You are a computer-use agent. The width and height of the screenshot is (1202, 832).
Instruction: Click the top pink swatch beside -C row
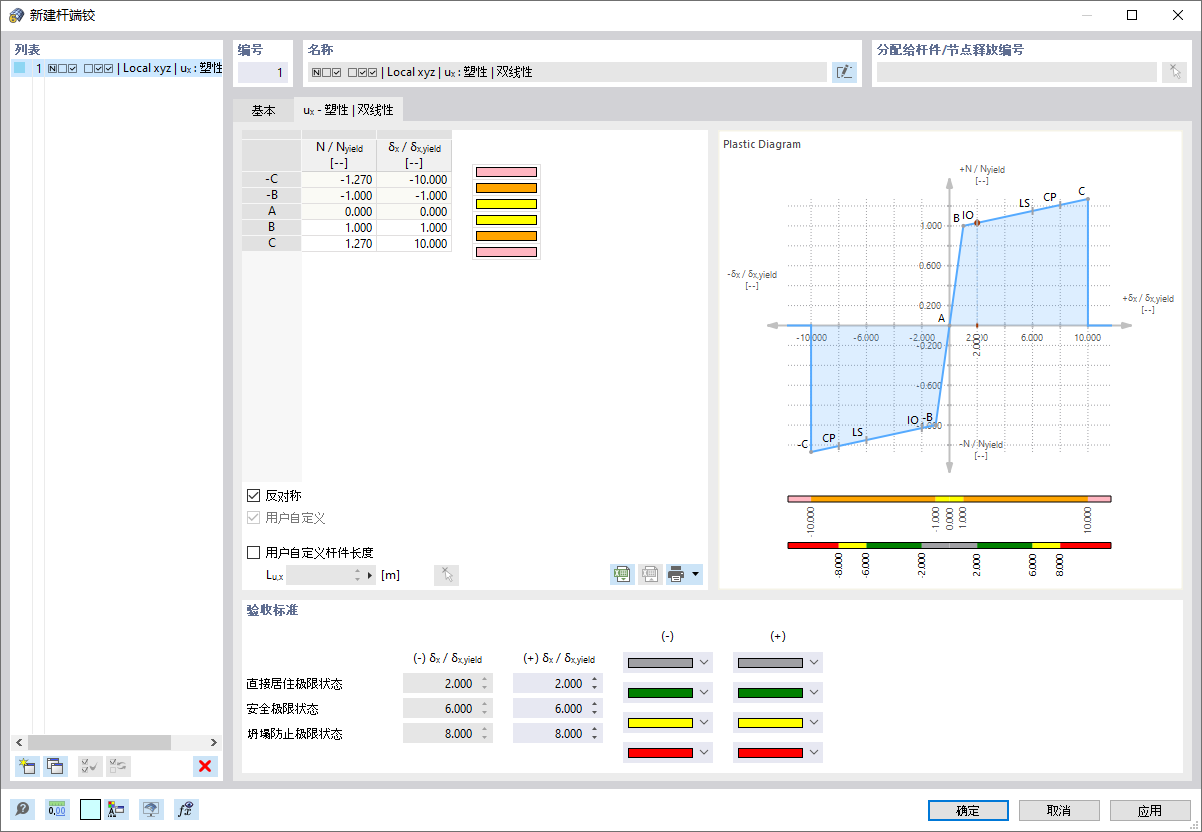[506, 172]
